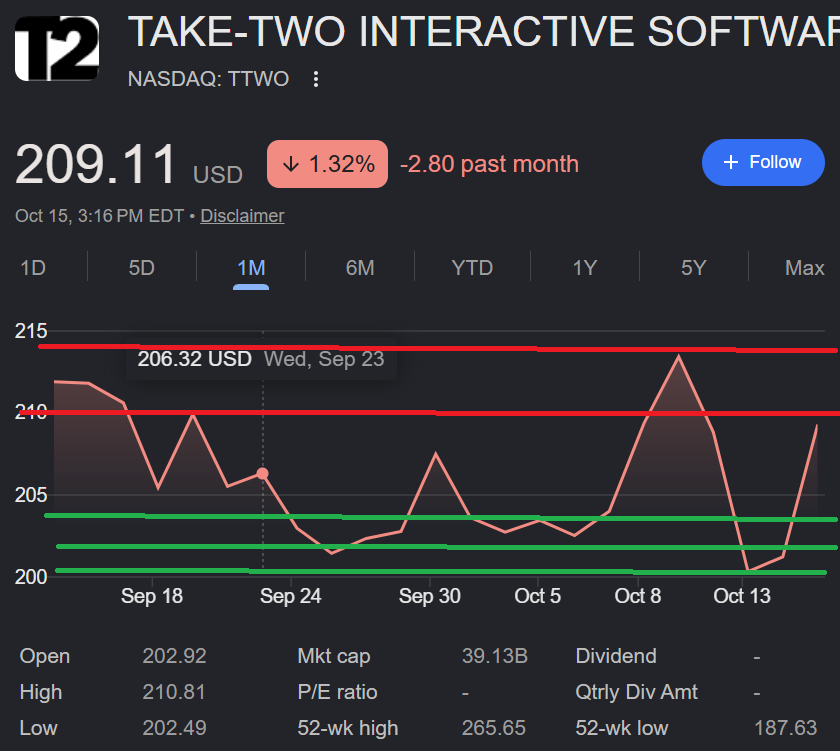Switch to the 5D chart range
Image resolution: width=840 pixels, height=751 pixels.
point(141,267)
